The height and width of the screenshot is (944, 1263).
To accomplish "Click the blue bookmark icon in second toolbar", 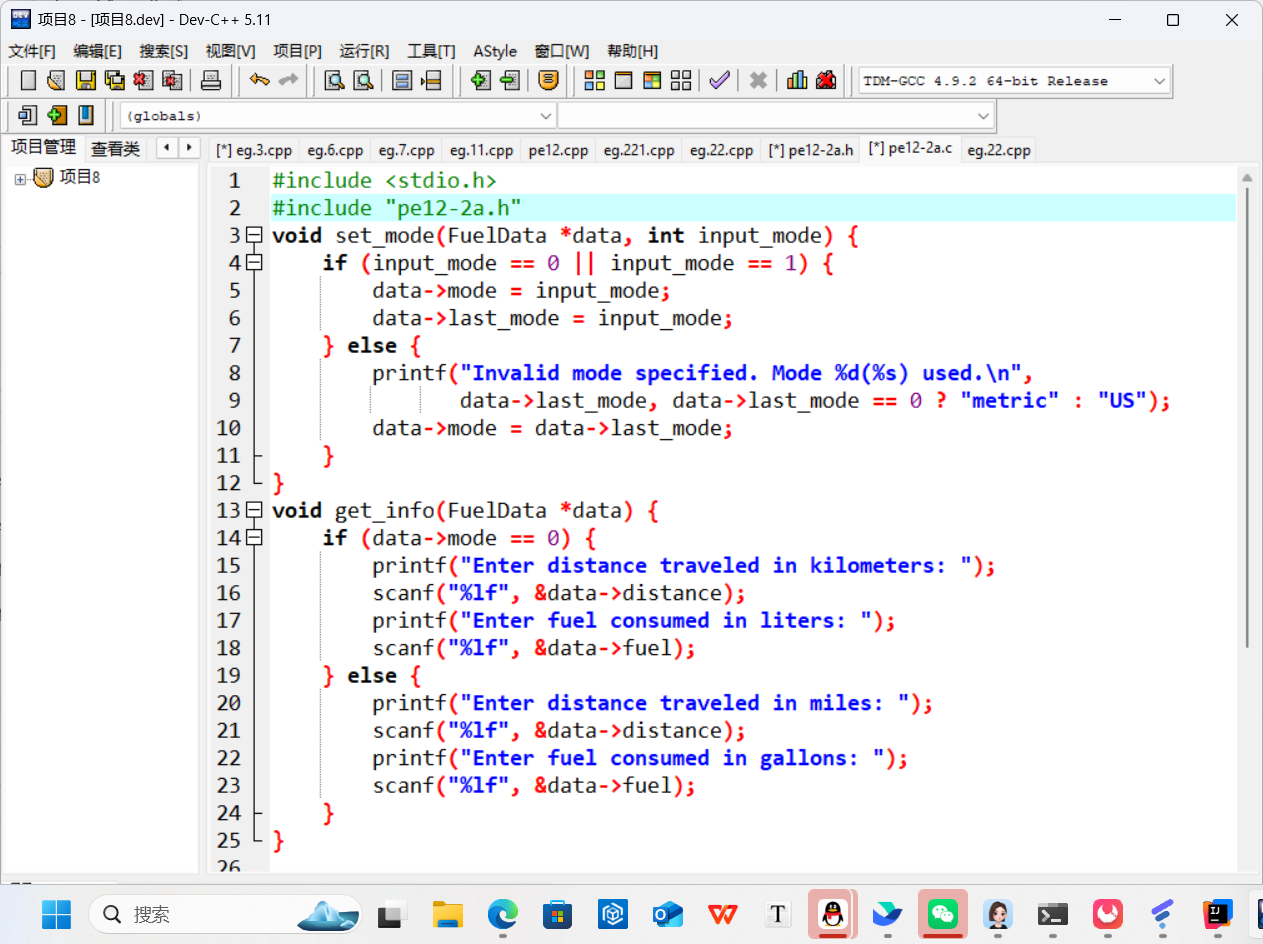I will pos(86,116).
